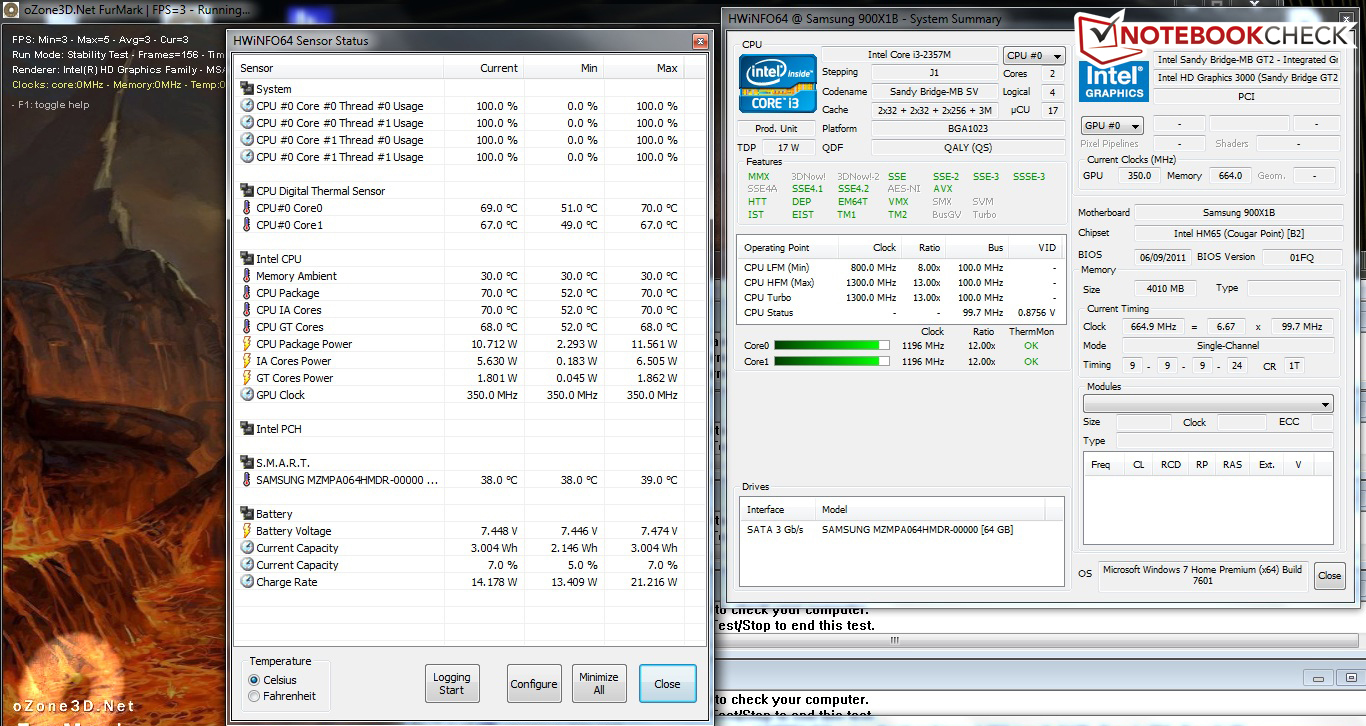The image size is (1366, 726).
Task: Close the Sensor Status window via Close button
Action: 667,684
